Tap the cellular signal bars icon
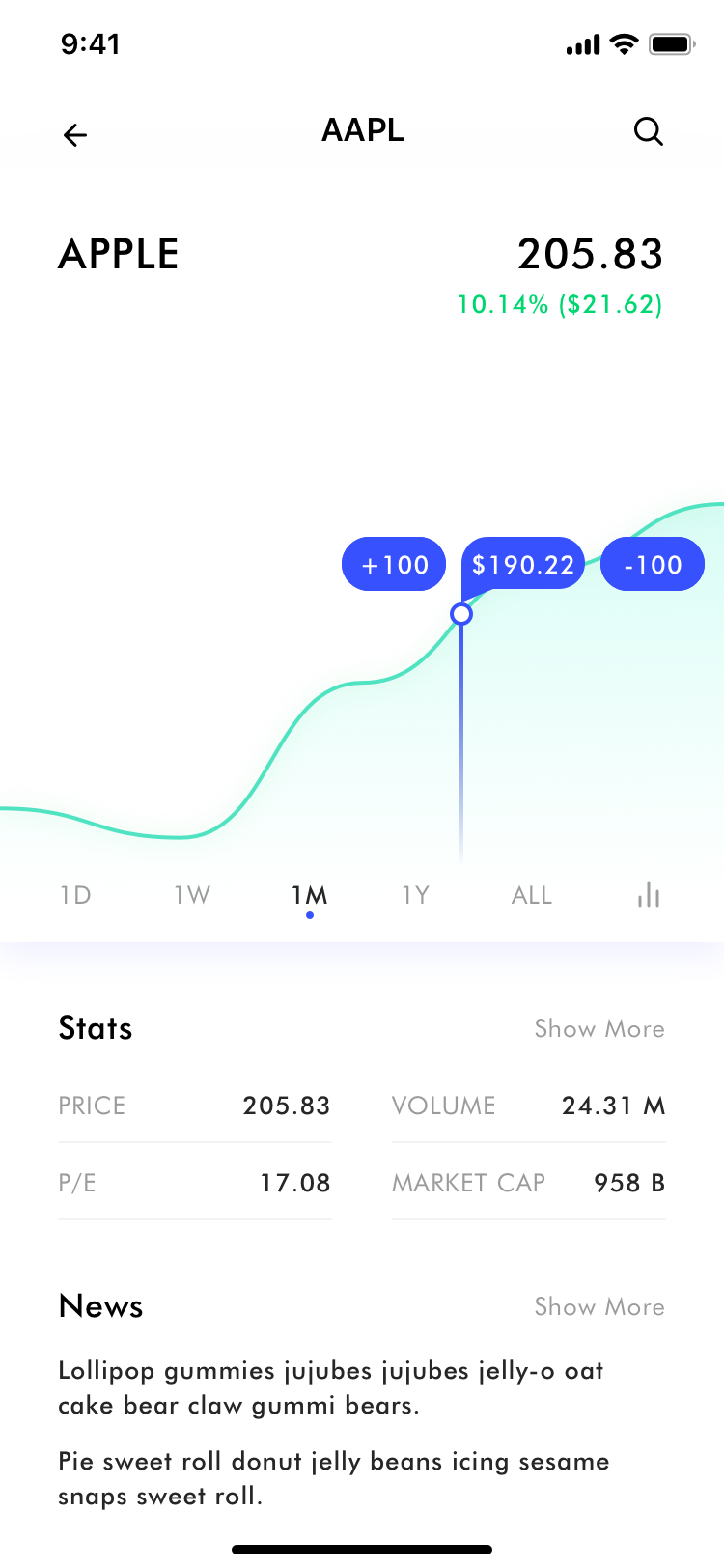 (x=583, y=45)
